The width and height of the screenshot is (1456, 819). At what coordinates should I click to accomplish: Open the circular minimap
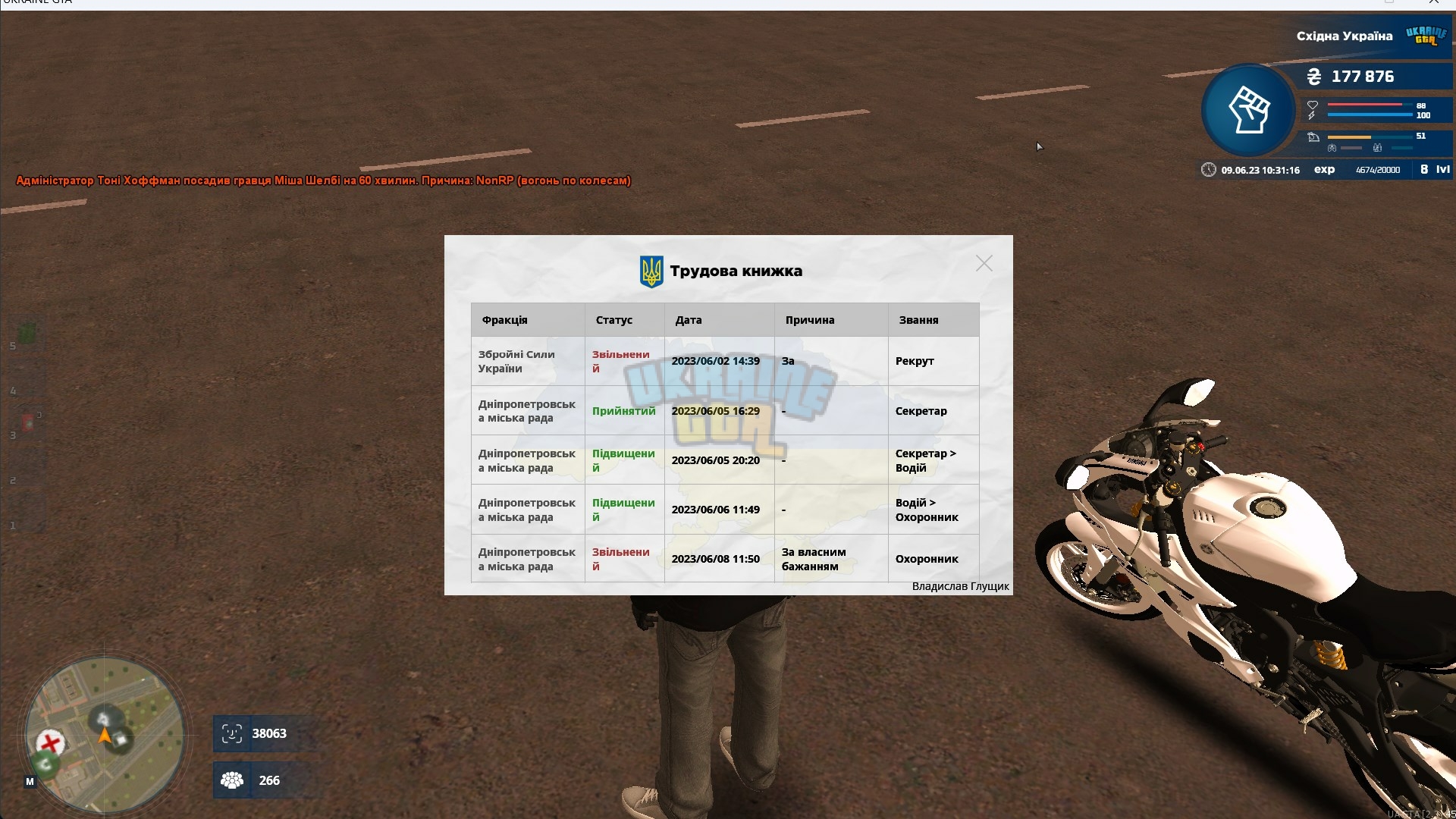(x=105, y=736)
